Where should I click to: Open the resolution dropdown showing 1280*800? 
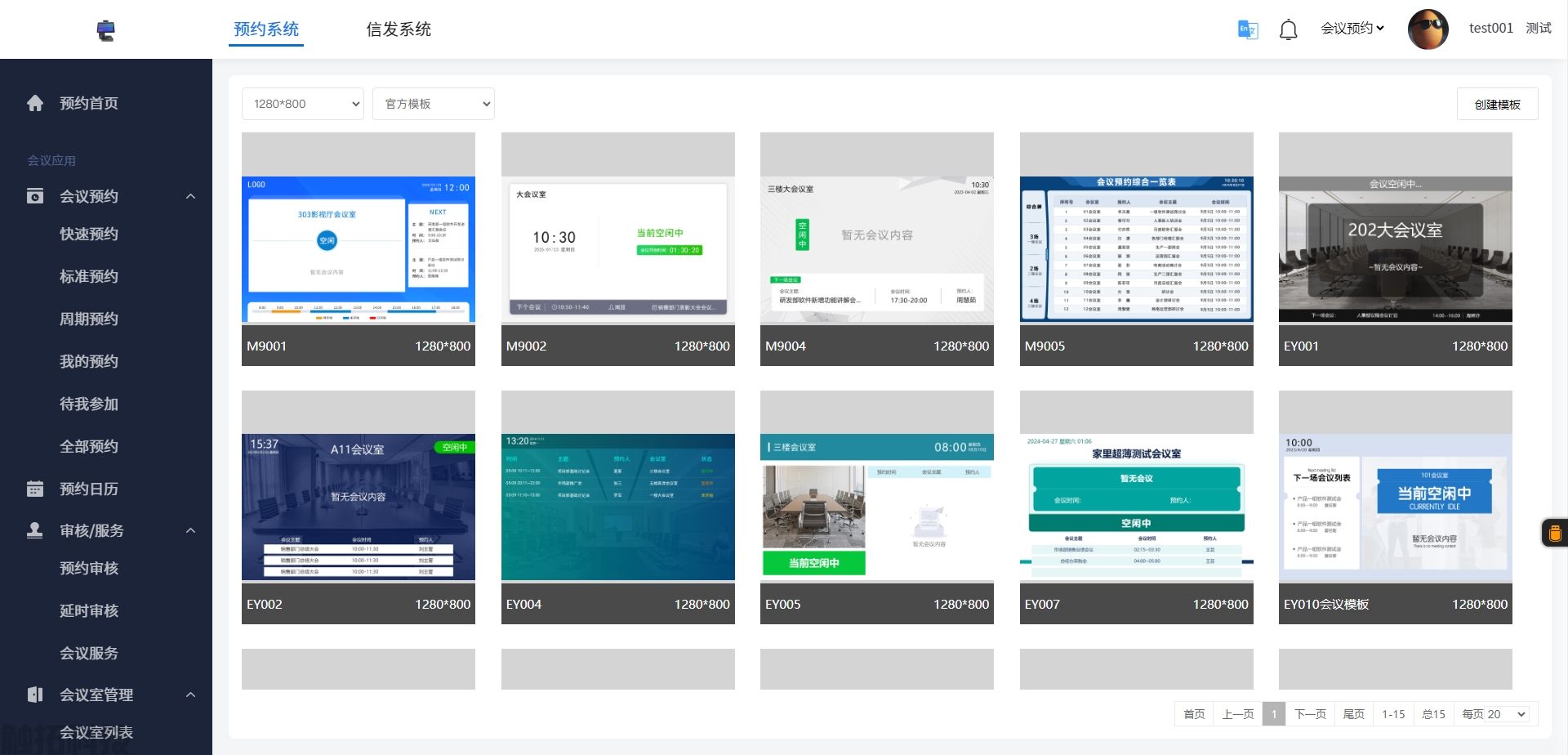click(x=302, y=104)
